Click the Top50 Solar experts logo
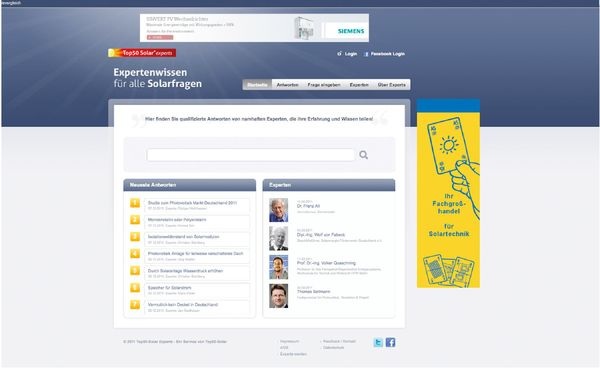Viewport: 600px width, 368px height. point(142,53)
